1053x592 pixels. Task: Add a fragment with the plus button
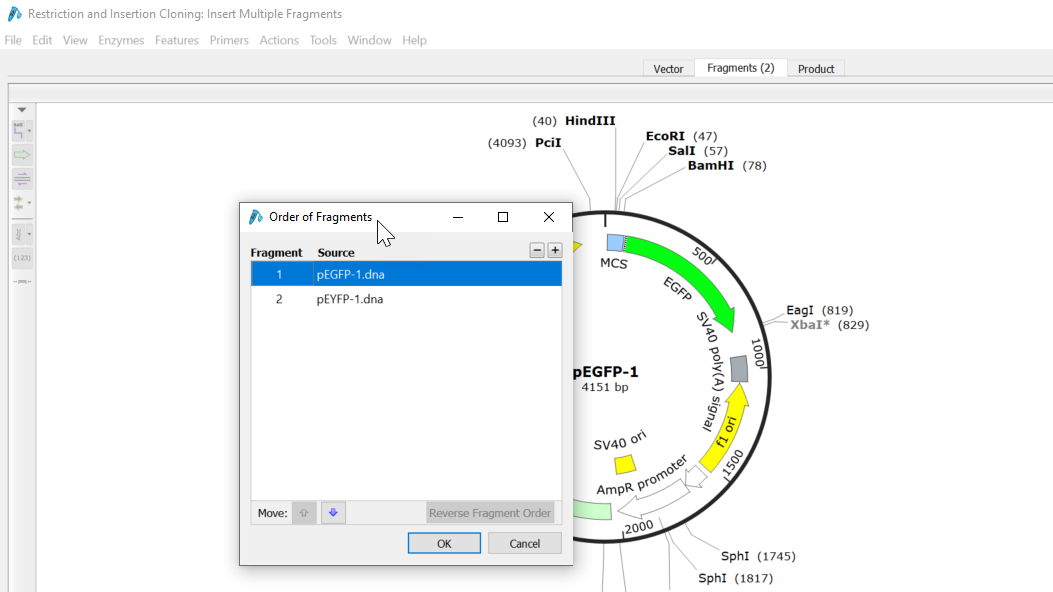(555, 250)
